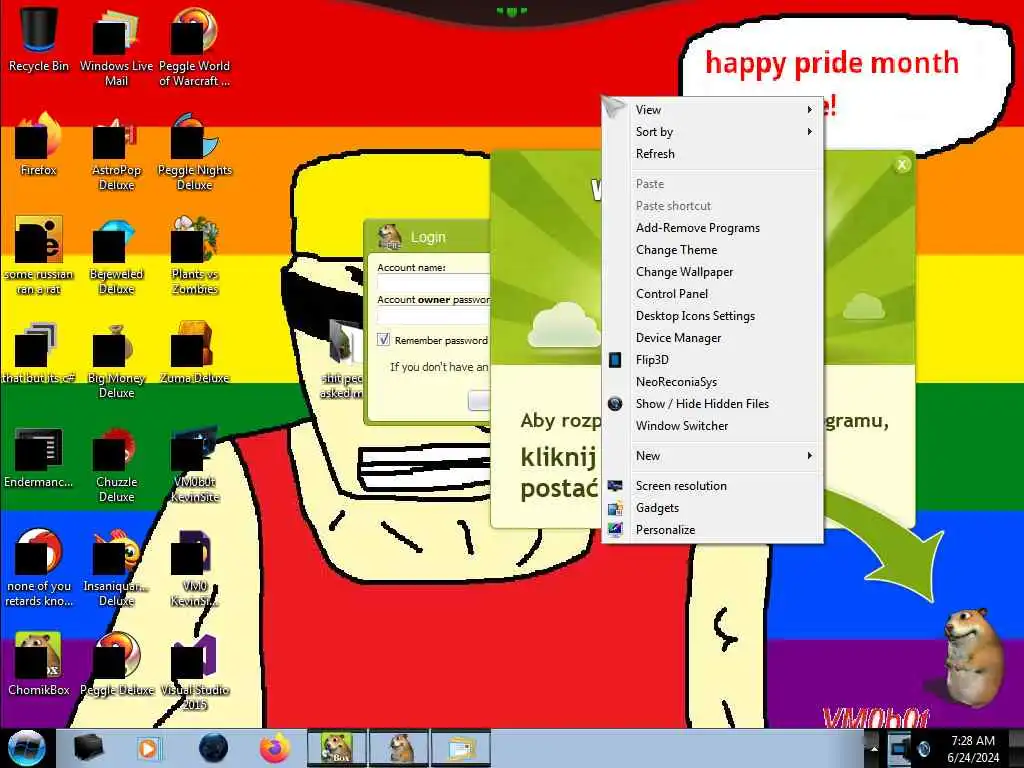Open Bejeweled Deluxe desktop icon
The width and height of the screenshot is (1024, 768).
116,256
